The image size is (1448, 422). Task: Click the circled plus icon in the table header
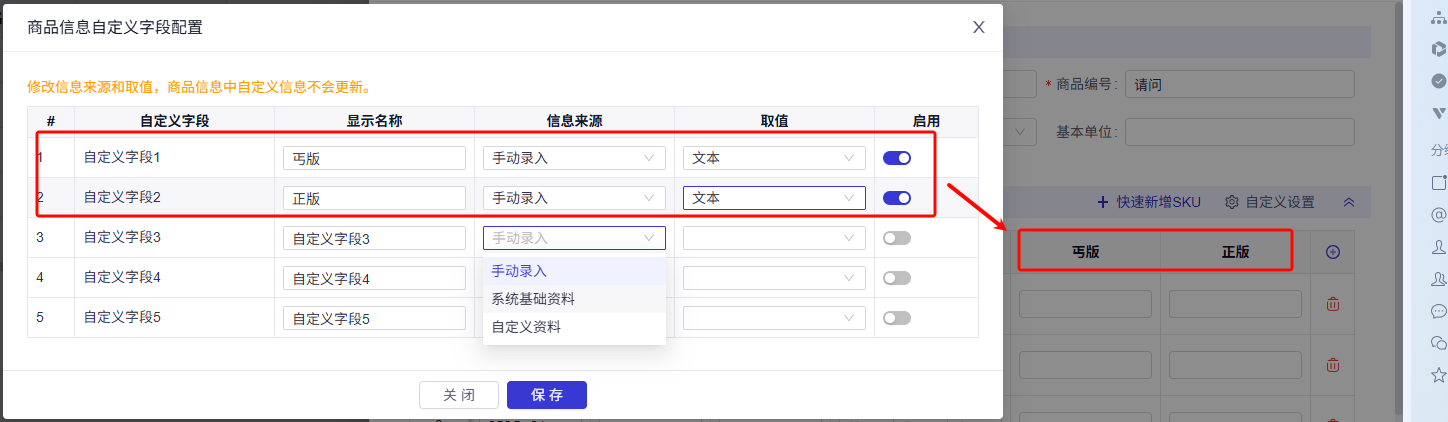(1333, 252)
